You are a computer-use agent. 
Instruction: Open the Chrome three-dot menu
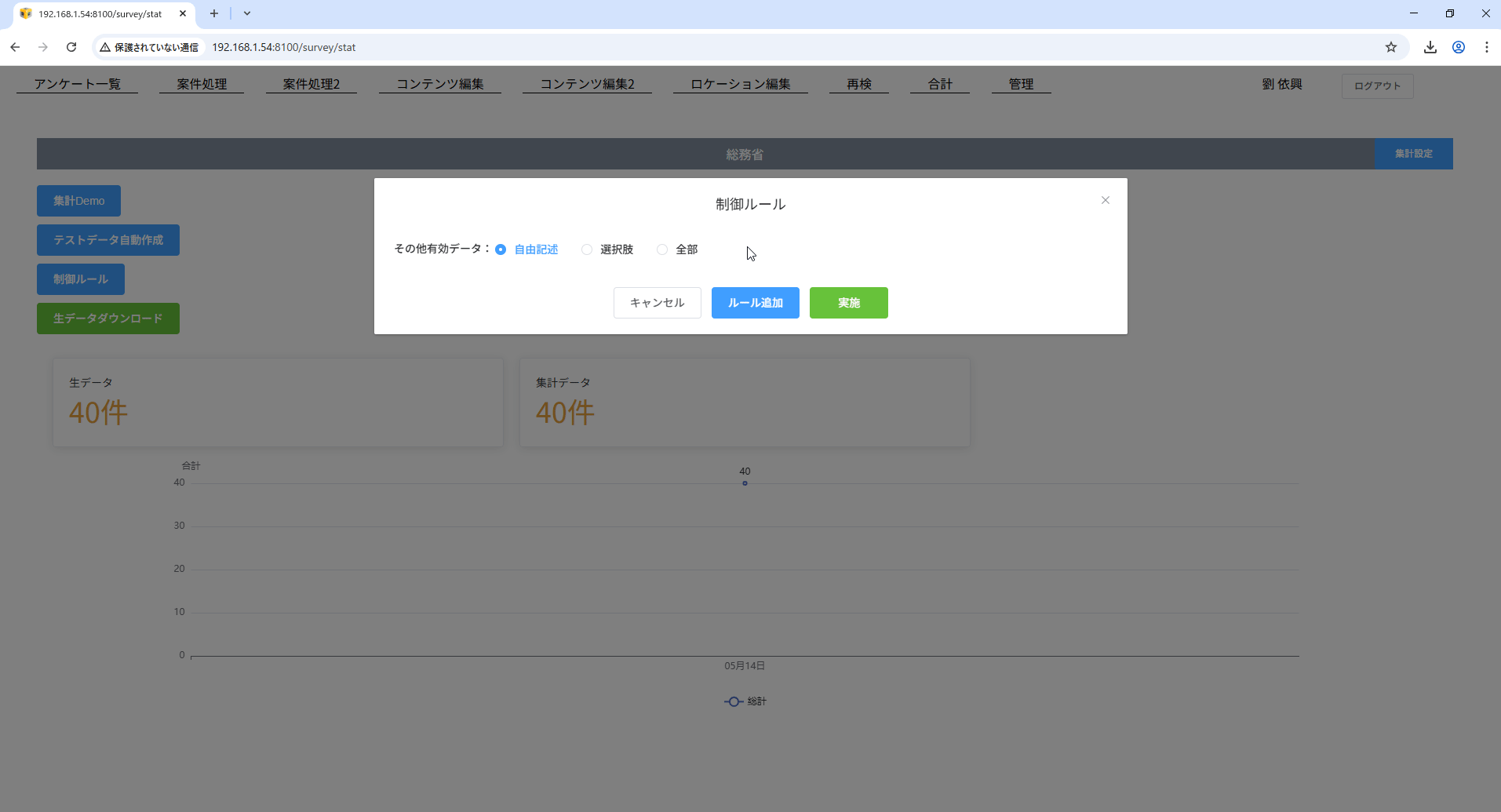tap(1487, 47)
